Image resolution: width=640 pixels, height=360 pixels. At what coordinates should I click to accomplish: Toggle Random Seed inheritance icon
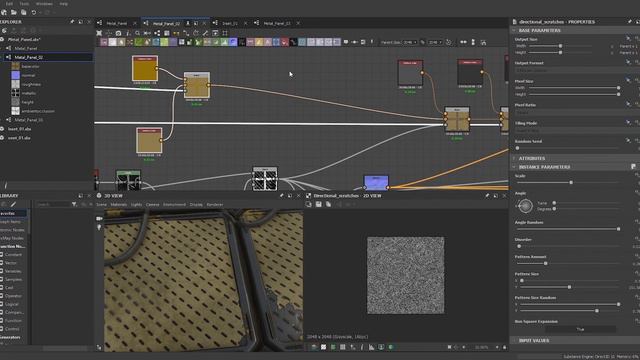coord(628,140)
